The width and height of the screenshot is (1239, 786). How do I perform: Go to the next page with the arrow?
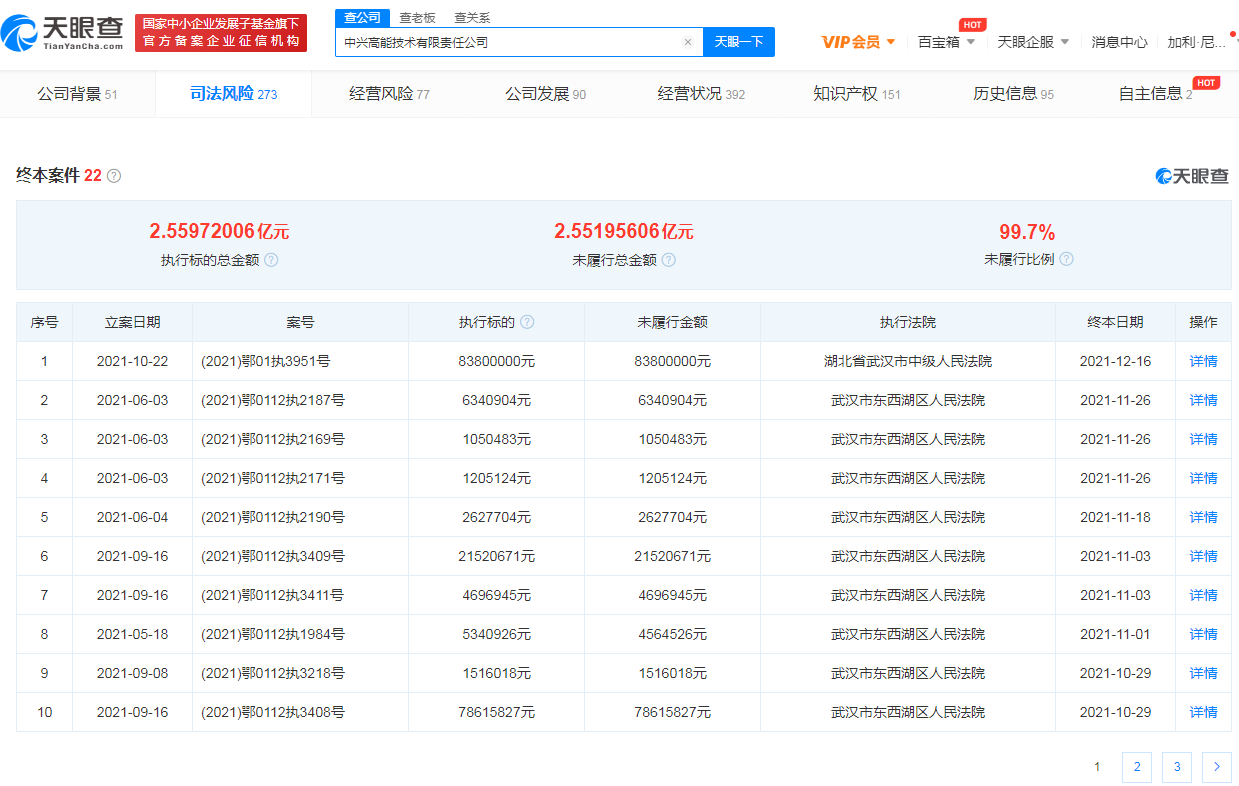pyautogui.click(x=1217, y=767)
